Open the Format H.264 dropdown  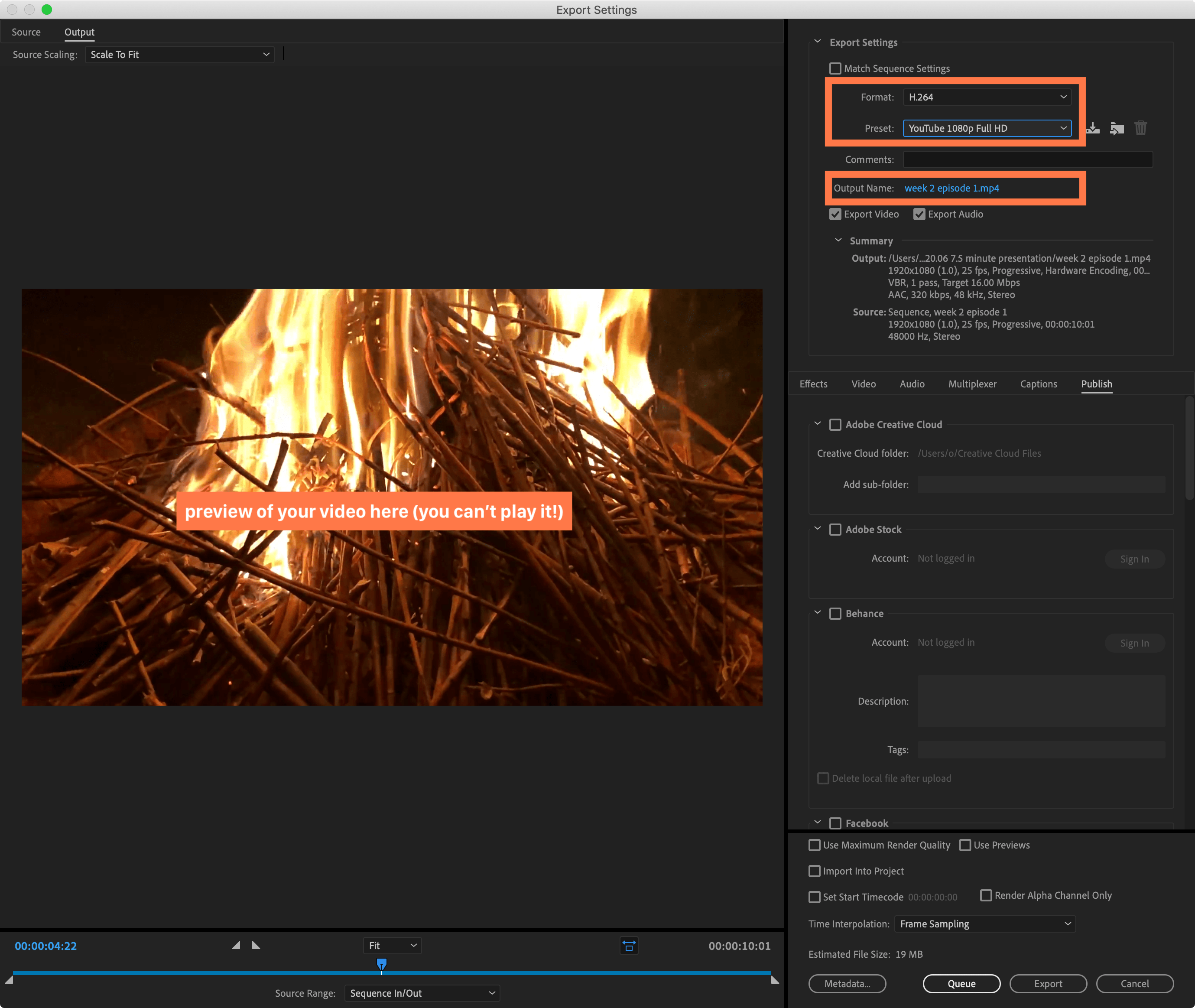(x=987, y=97)
